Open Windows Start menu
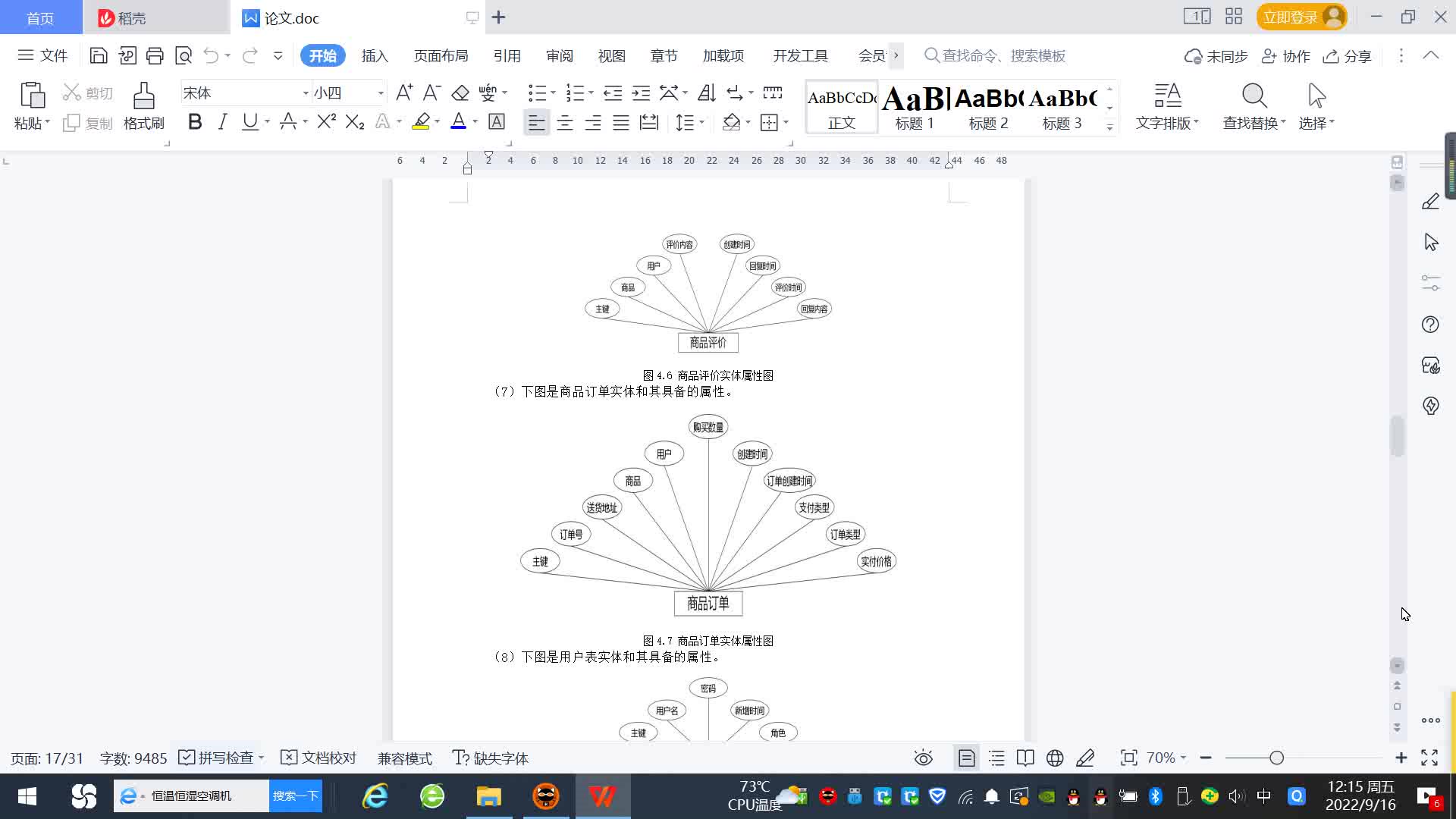 coord(27,796)
